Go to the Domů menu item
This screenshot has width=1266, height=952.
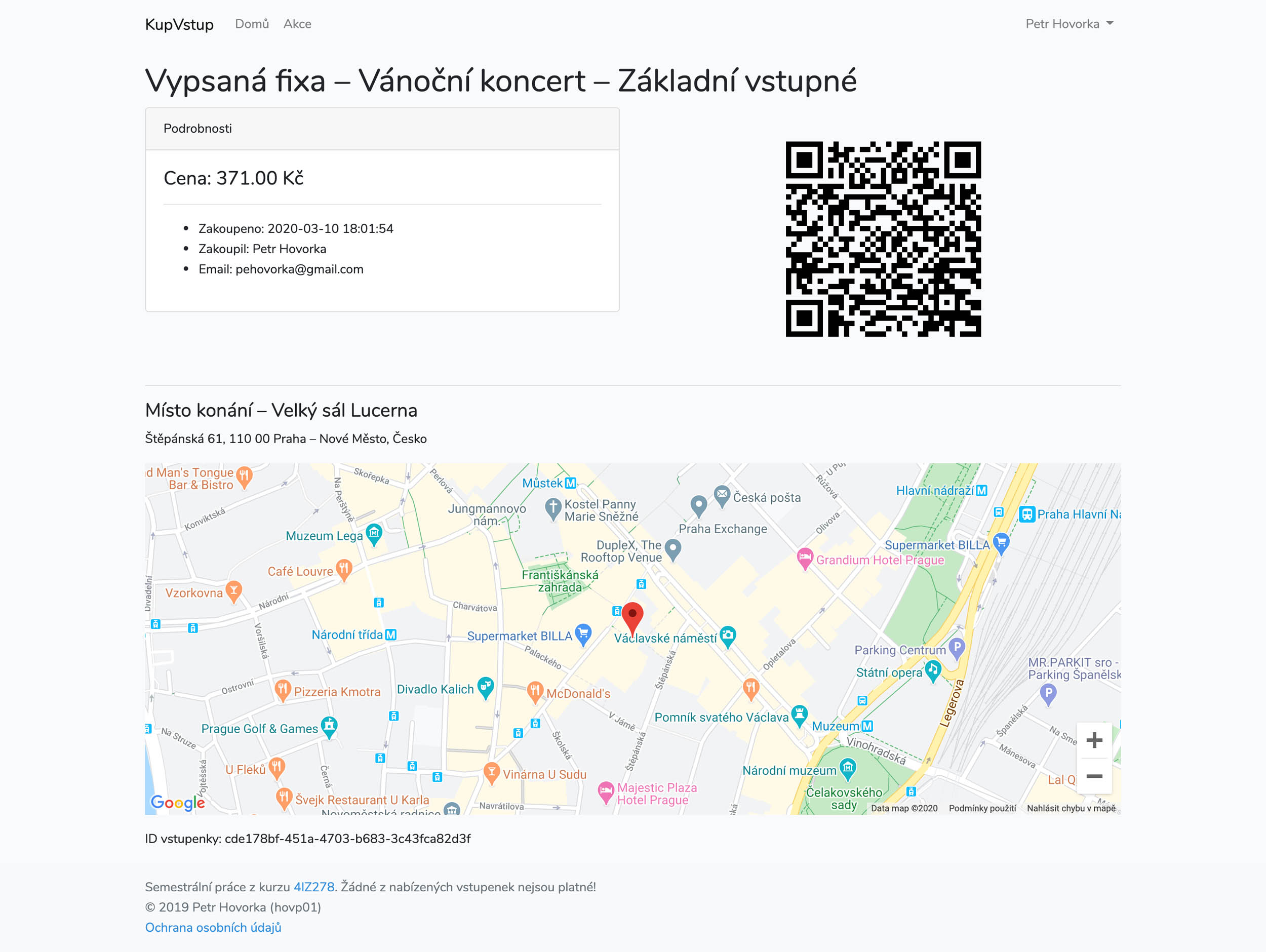[x=252, y=24]
